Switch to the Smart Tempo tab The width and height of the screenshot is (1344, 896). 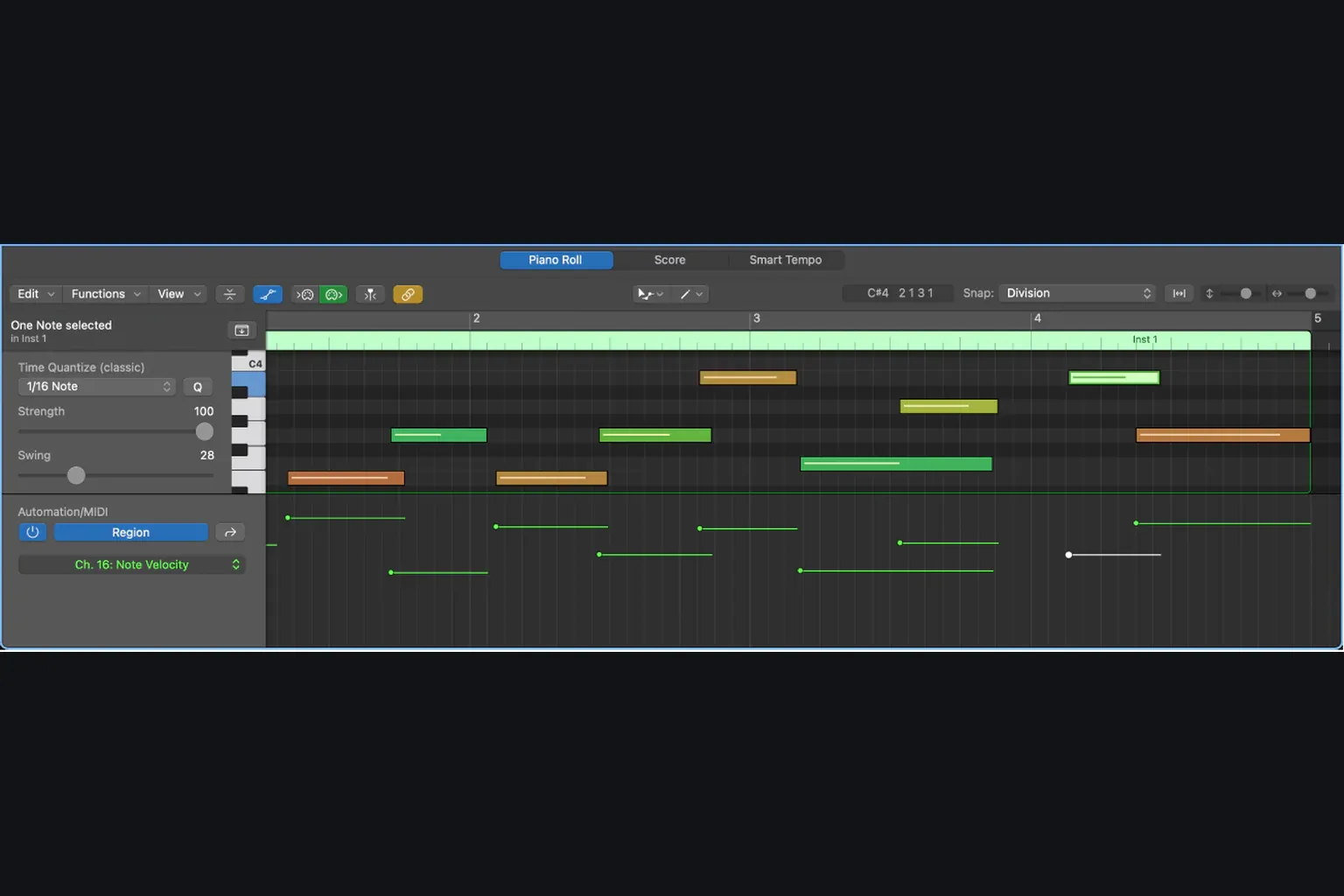(x=786, y=260)
